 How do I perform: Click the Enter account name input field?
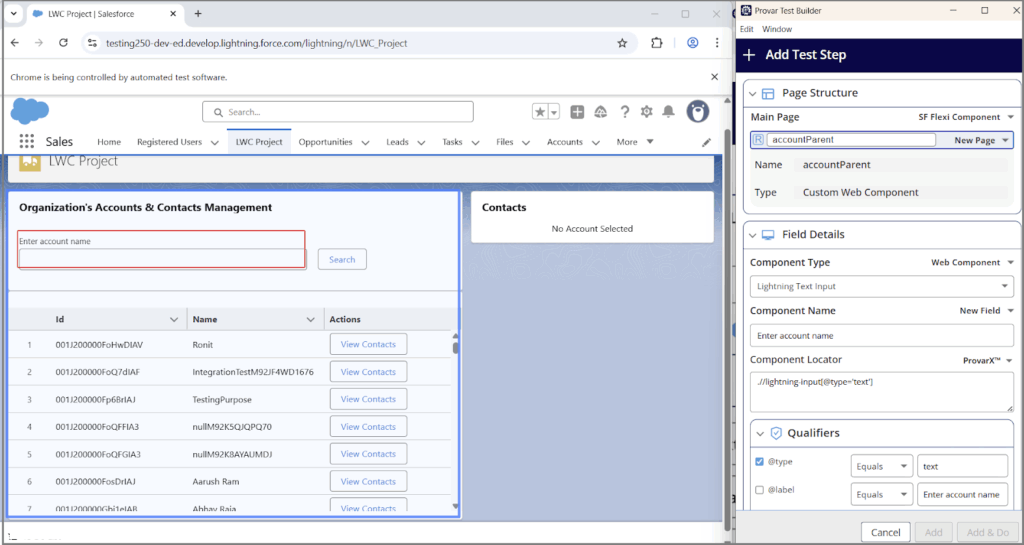161,258
